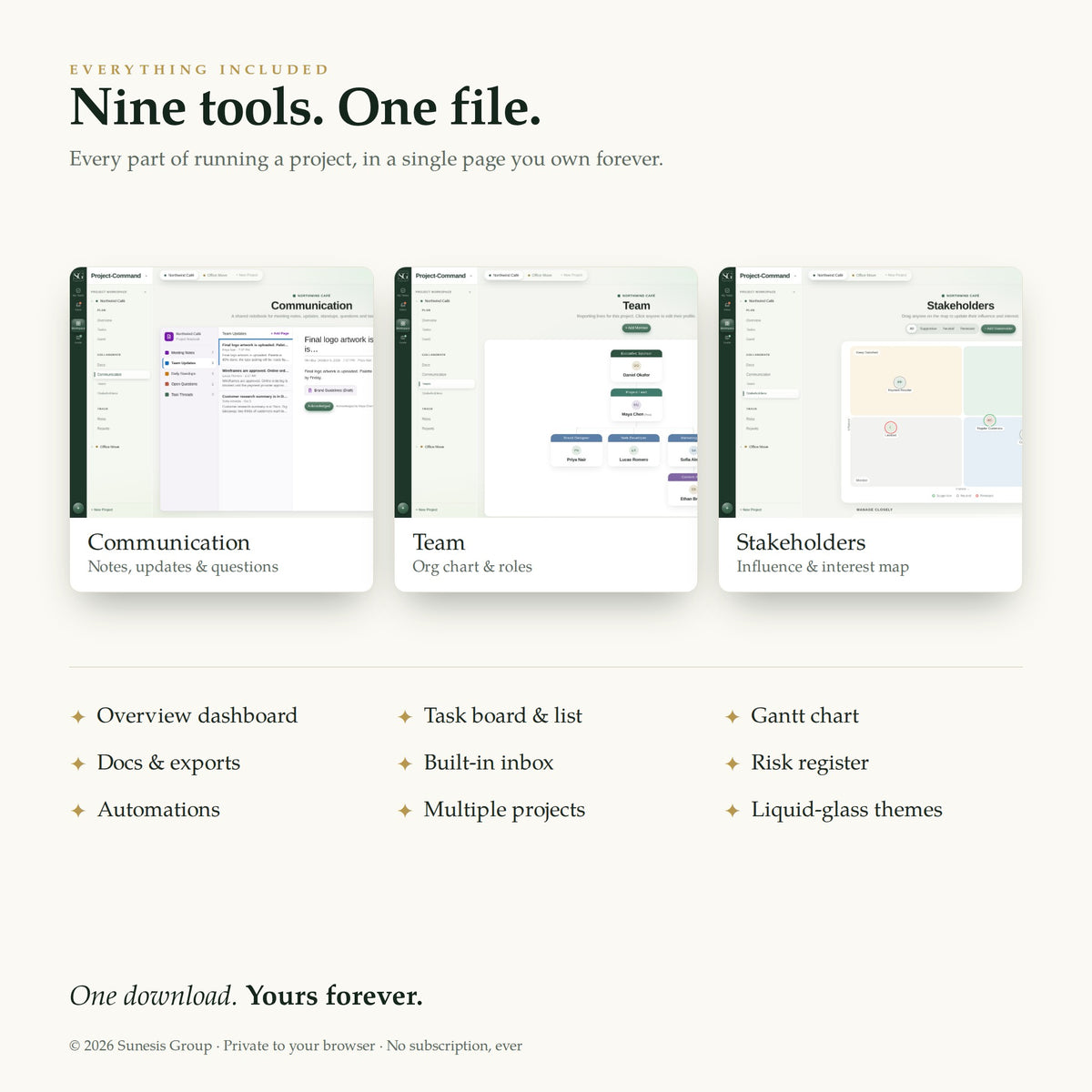Open the Project-Command dropdown in the Stakeholders screenshot

(x=767, y=276)
